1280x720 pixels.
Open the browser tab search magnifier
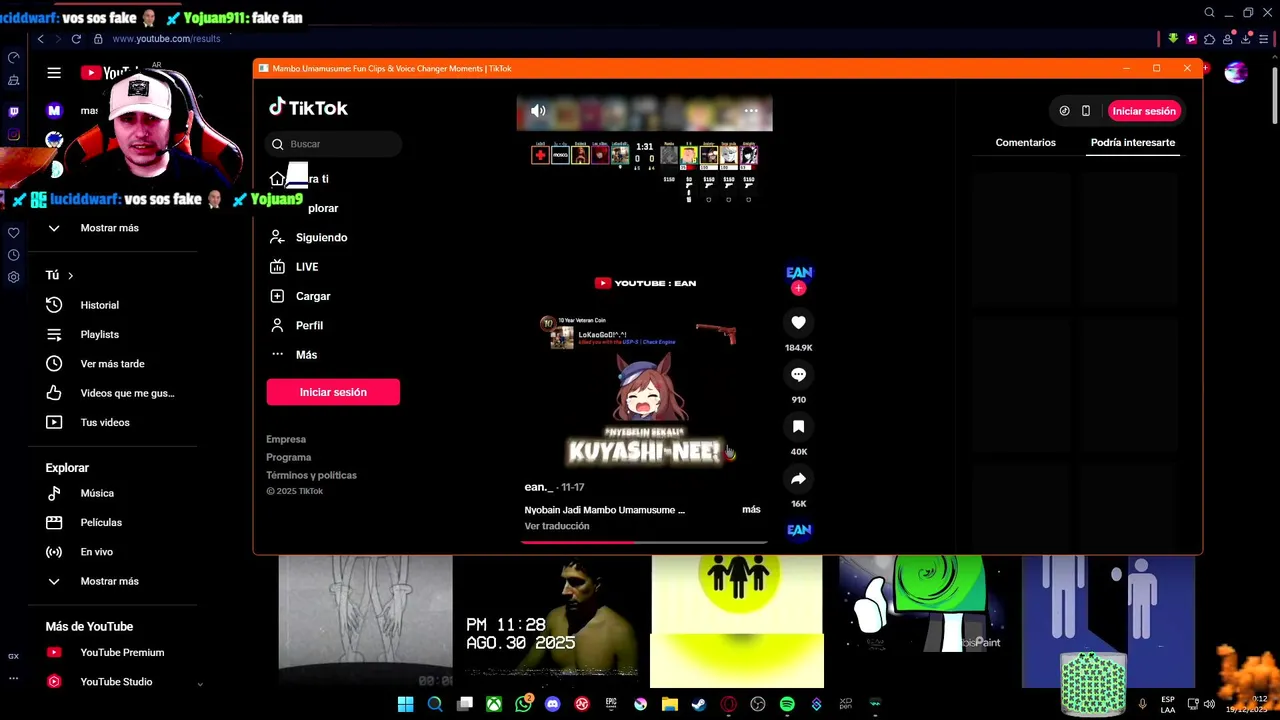[1209, 13]
